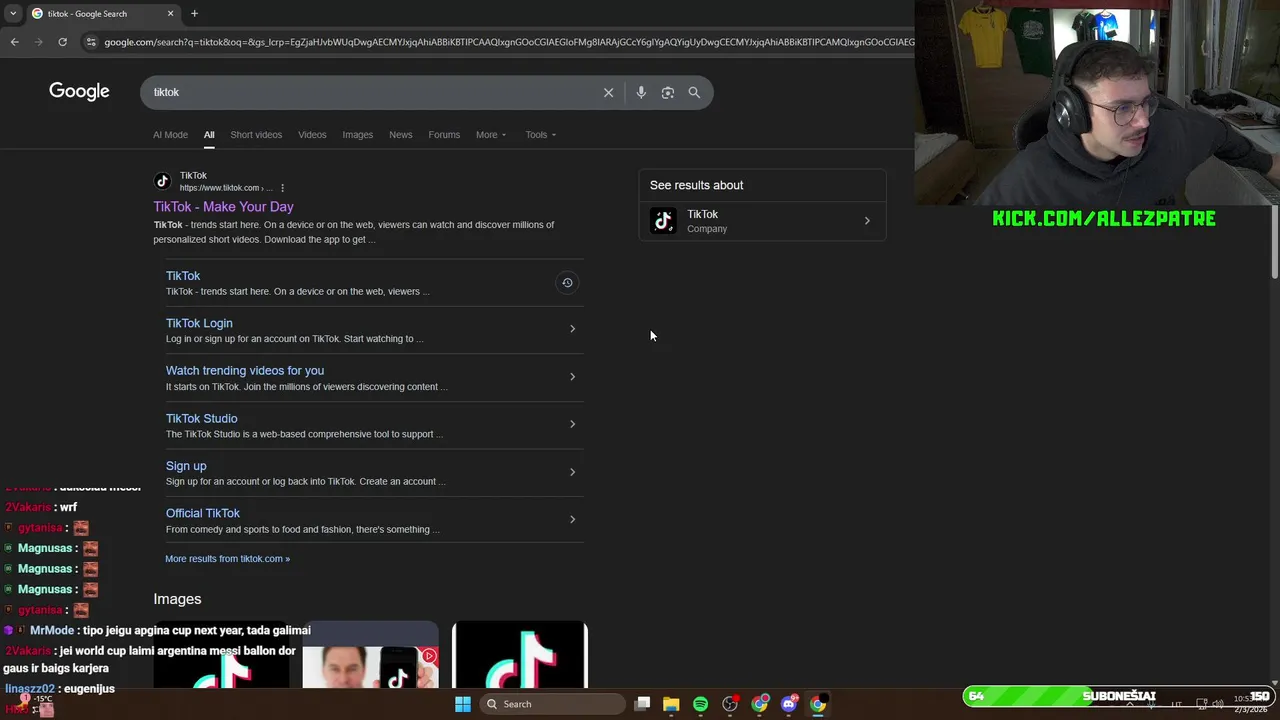Screen dimensions: 1280x720
Task: Select the All results tab
Action: tap(209, 135)
